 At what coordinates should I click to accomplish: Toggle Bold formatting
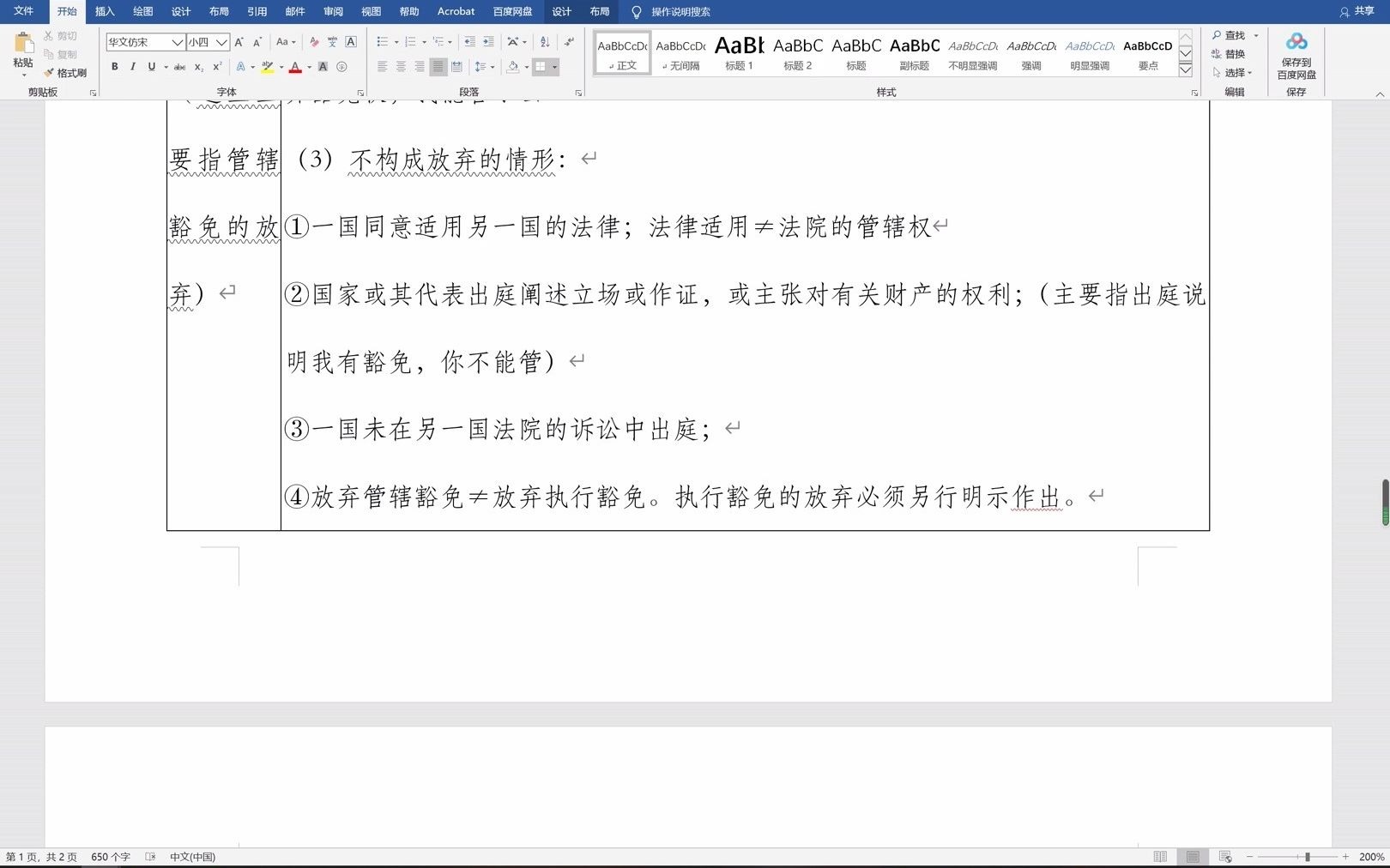pyautogui.click(x=115, y=67)
